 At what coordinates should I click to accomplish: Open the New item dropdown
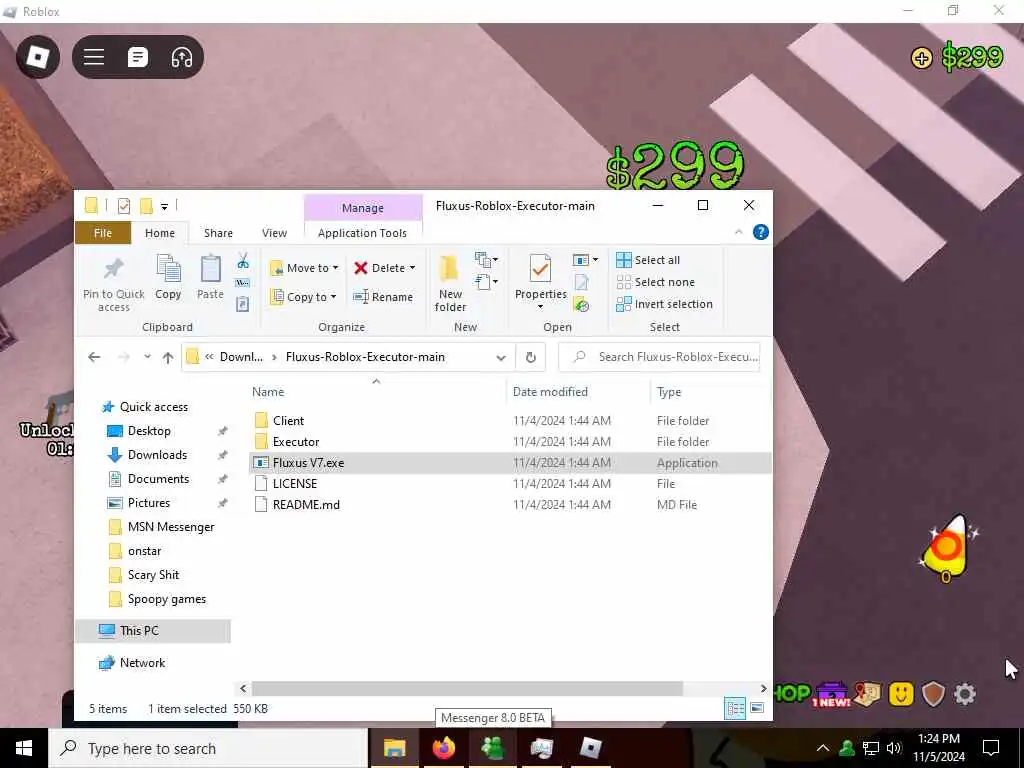[487, 260]
